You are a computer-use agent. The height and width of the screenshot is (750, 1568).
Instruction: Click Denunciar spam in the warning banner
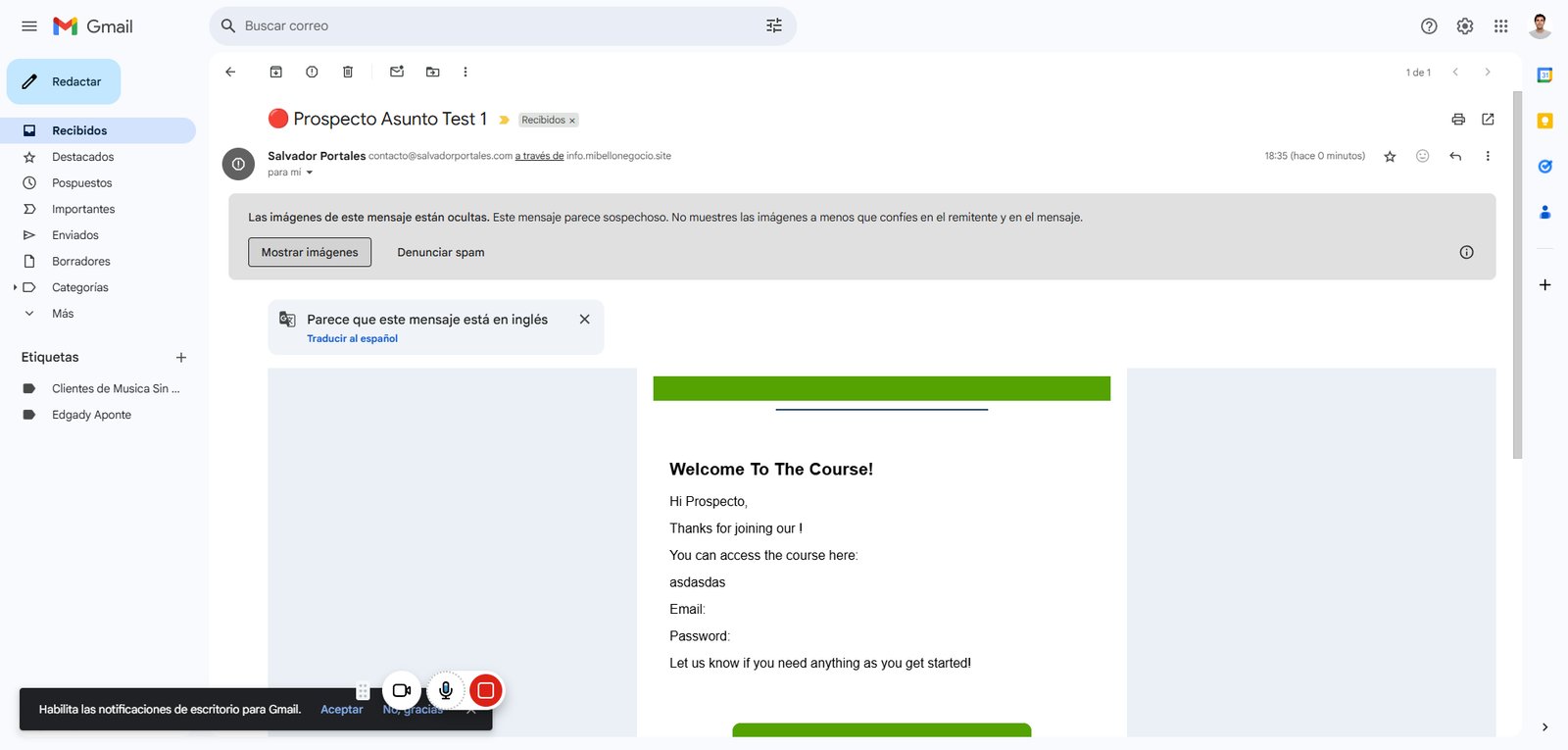click(x=441, y=252)
